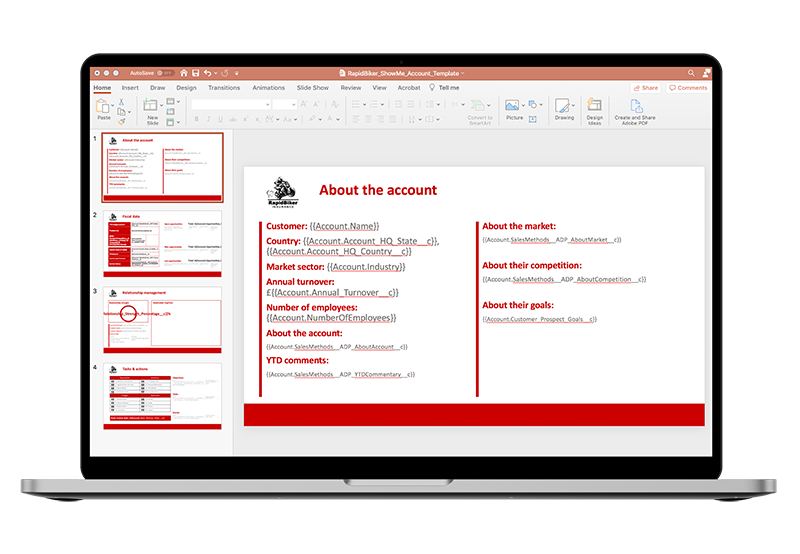This screenshot has height=554, width=800.
Task: Click the Drawing icon
Action: click(562, 106)
